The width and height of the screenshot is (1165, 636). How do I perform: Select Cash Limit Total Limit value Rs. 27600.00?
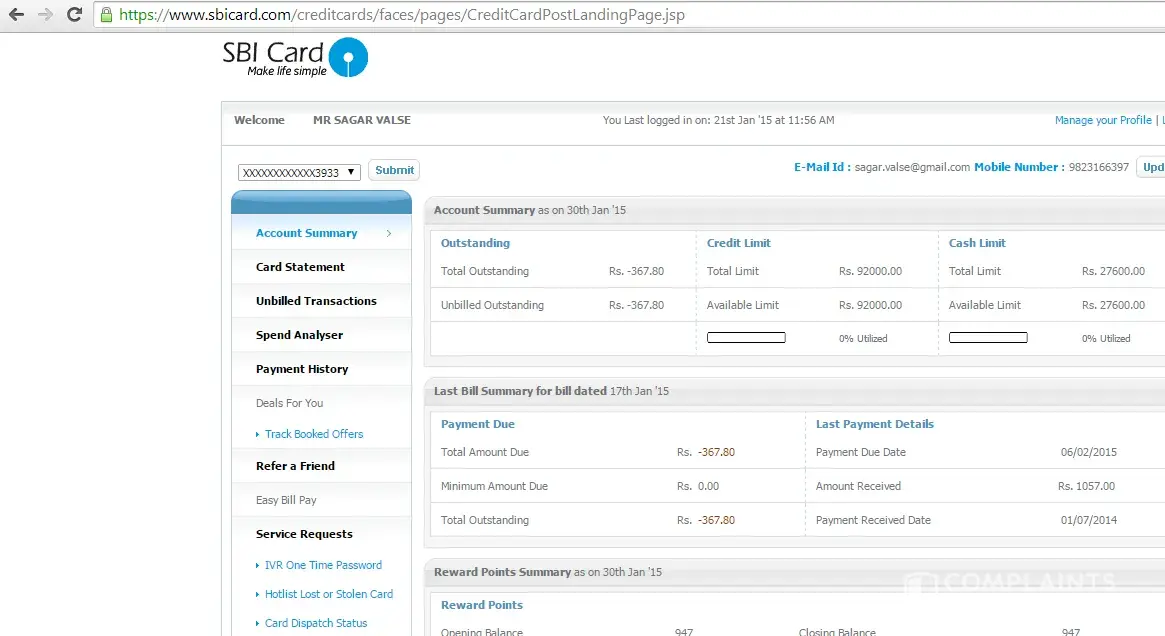1113,271
